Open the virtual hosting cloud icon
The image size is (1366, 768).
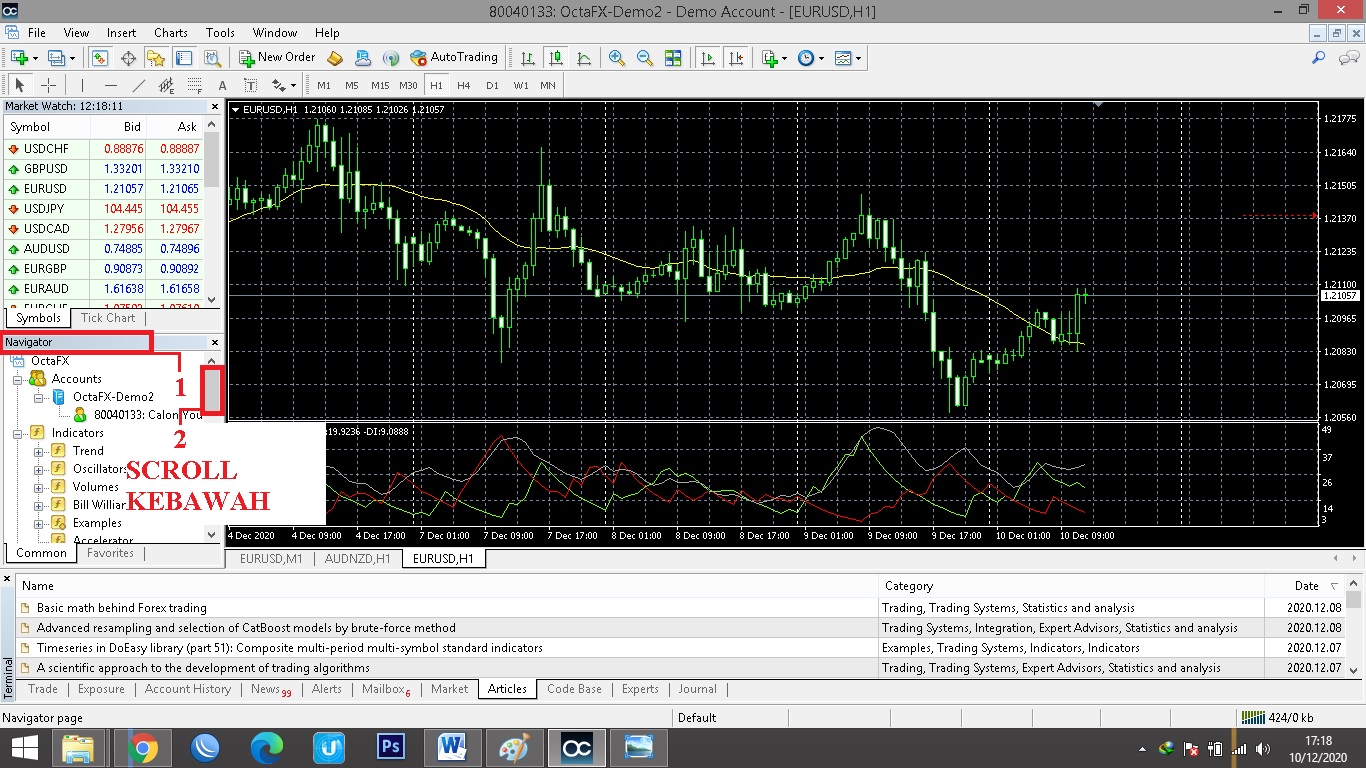[363, 58]
